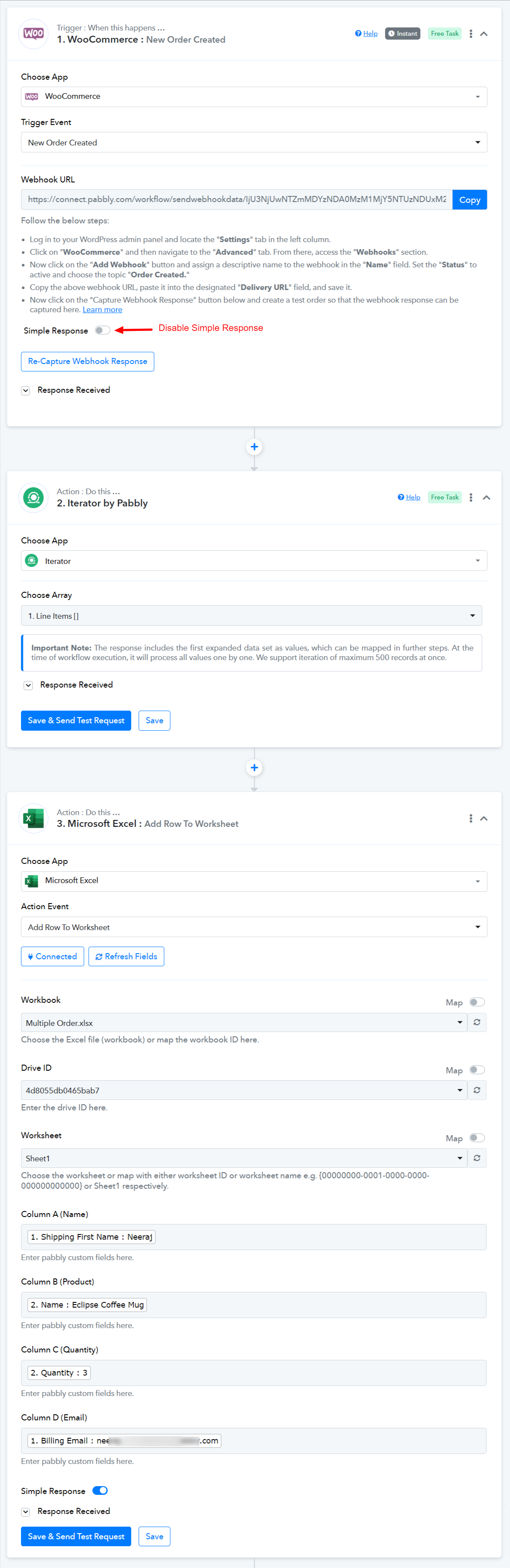The height and width of the screenshot is (1568, 510).
Task: Open the Line Items array dropdown
Action: point(251,616)
